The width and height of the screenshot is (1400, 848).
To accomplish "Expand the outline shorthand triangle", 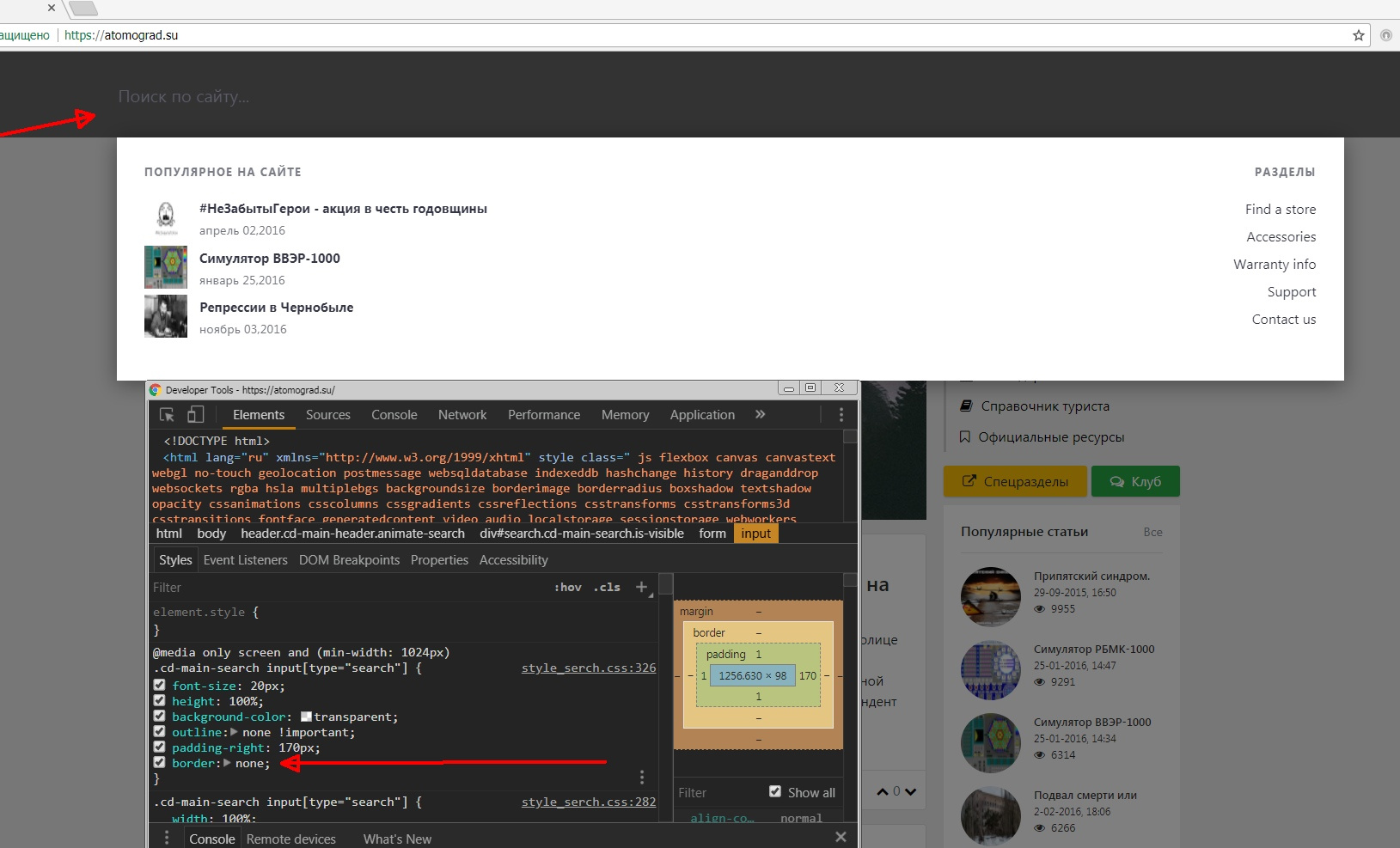I will click(x=234, y=732).
